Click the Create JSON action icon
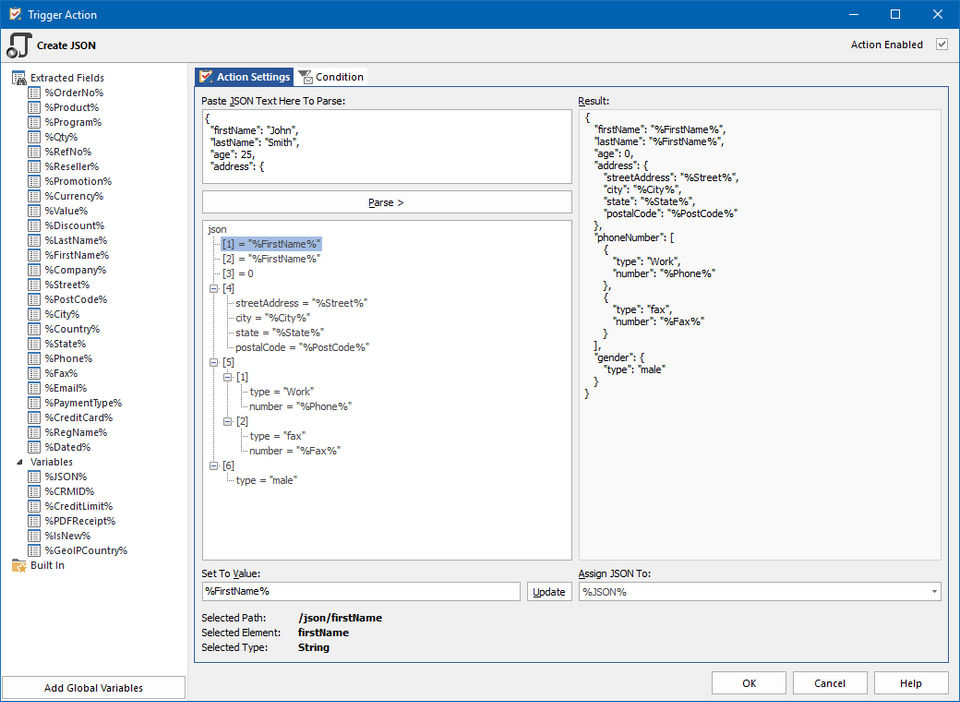The image size is (960, 702). [19, 45]
